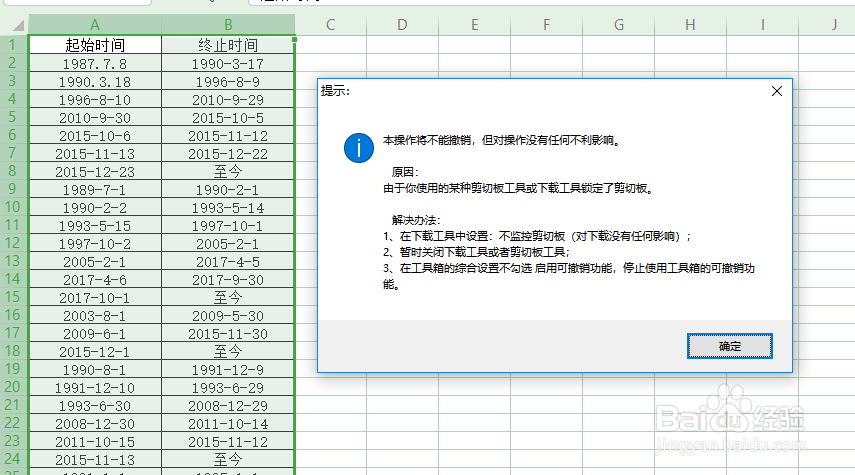Select the cell containing 1990-3-17
Screen dimensions: 855x475
click(x=228, y=63)
